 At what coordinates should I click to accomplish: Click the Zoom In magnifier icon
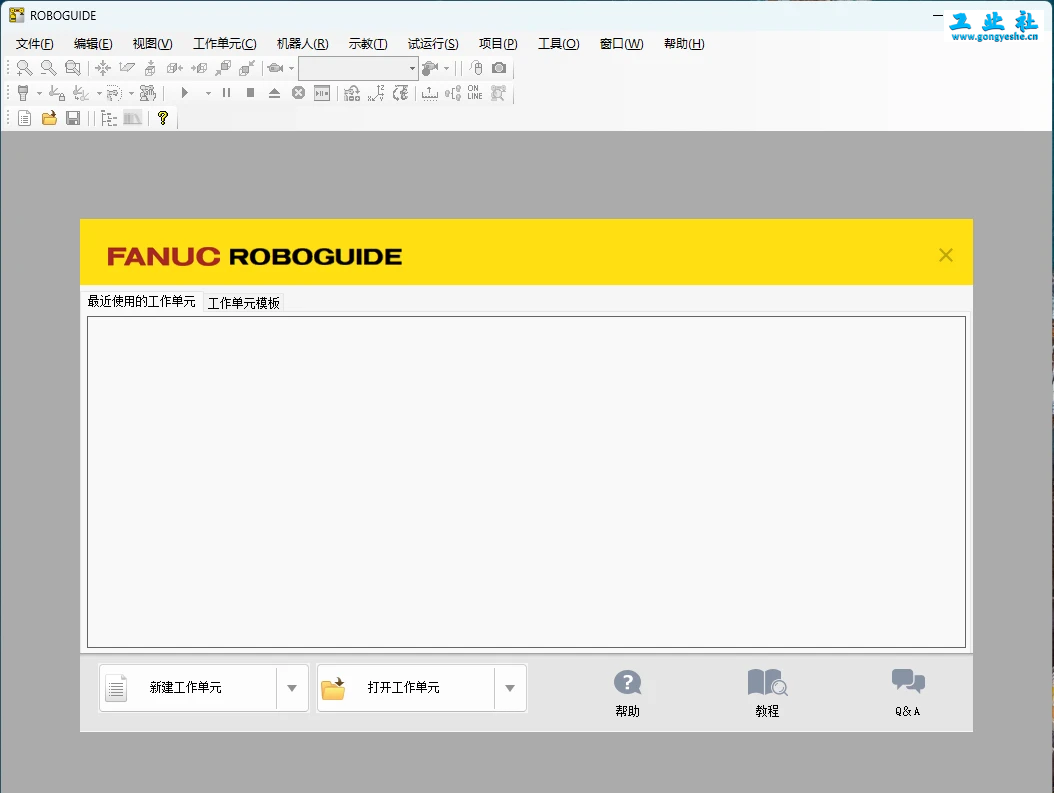coord(24,68)
